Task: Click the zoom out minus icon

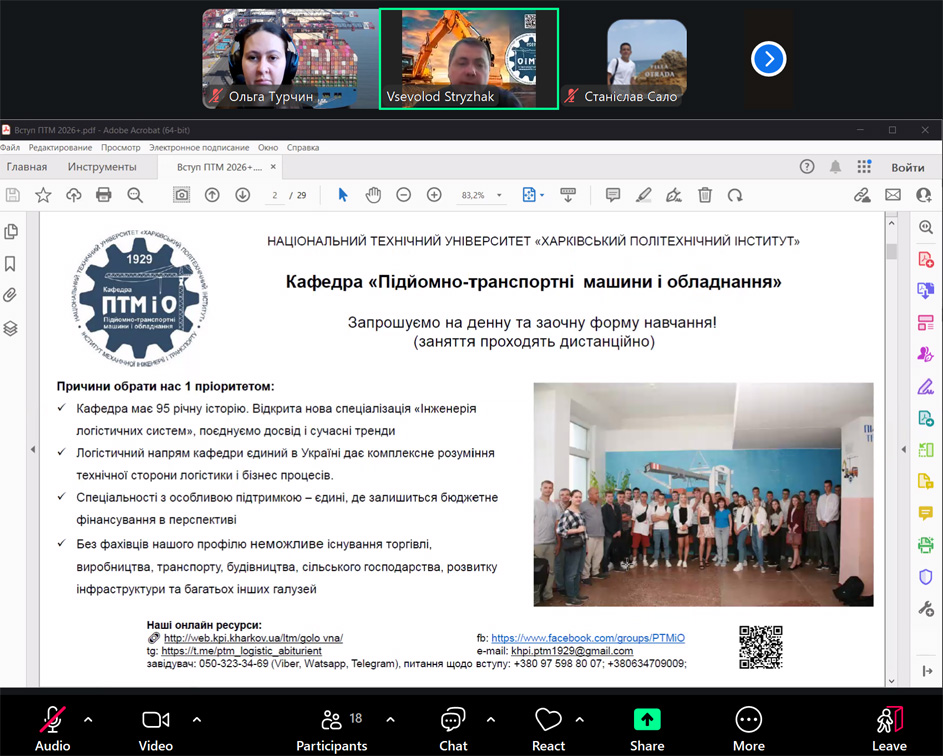Action: click(403, 195)
